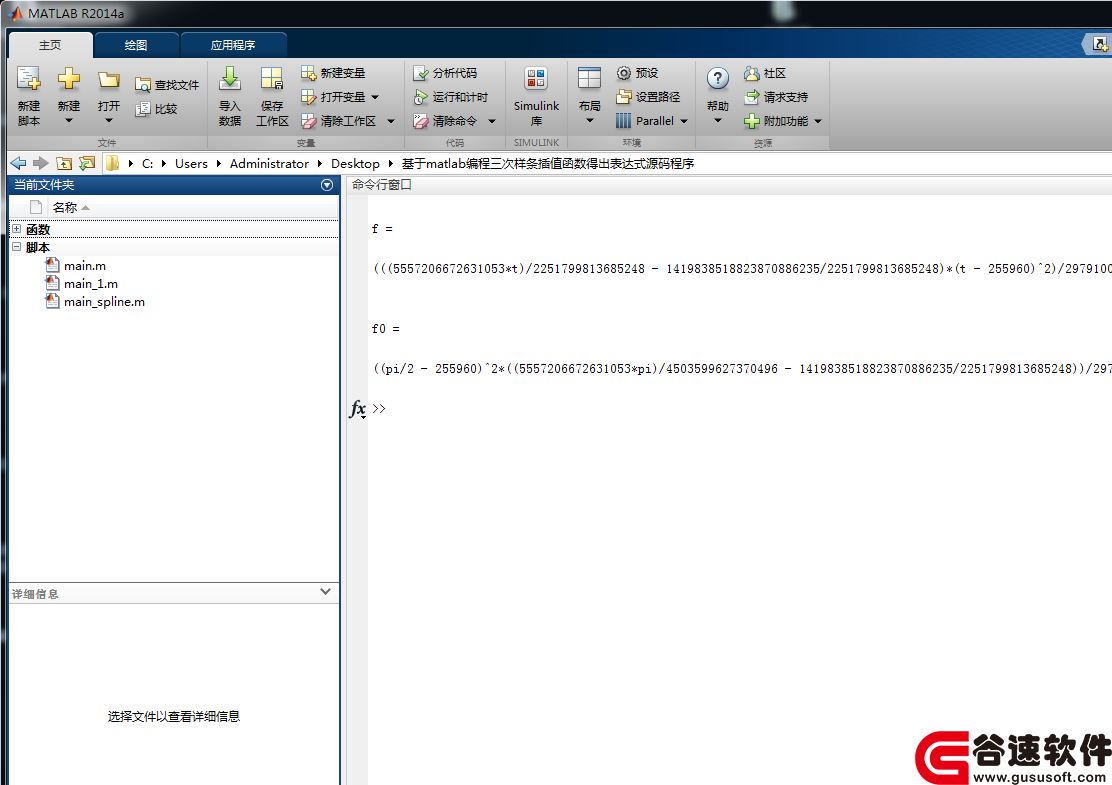Click Desktop in the address path

(x=355, y=163)
